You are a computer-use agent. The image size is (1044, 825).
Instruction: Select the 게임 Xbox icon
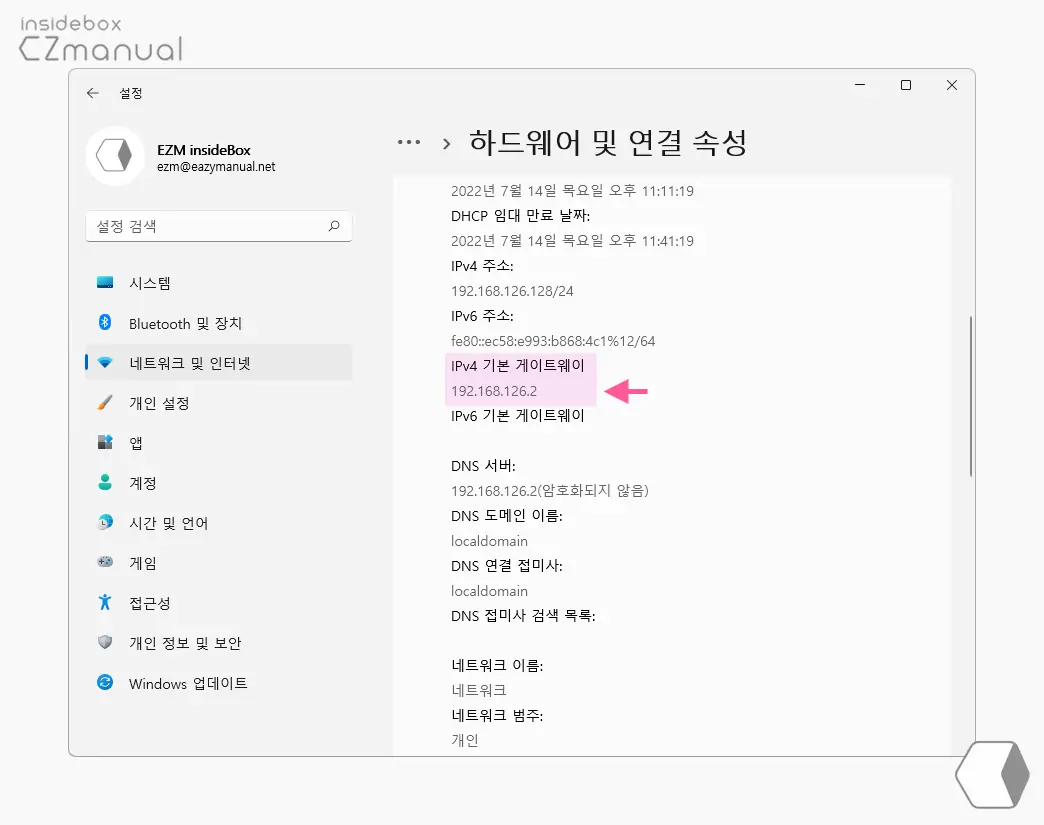pos(105,563)
